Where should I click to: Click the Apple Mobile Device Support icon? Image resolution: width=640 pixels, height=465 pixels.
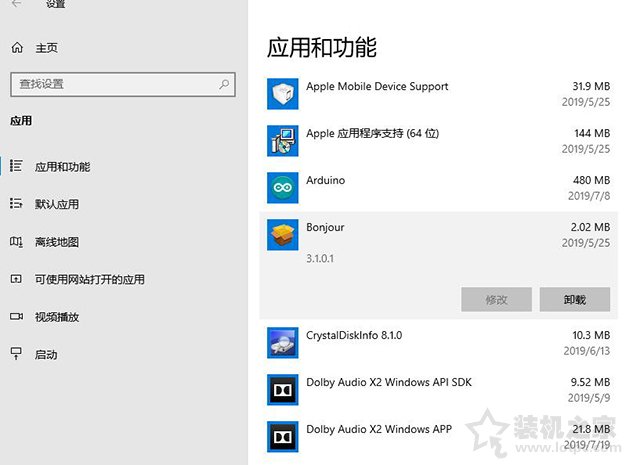coord(282,94)
